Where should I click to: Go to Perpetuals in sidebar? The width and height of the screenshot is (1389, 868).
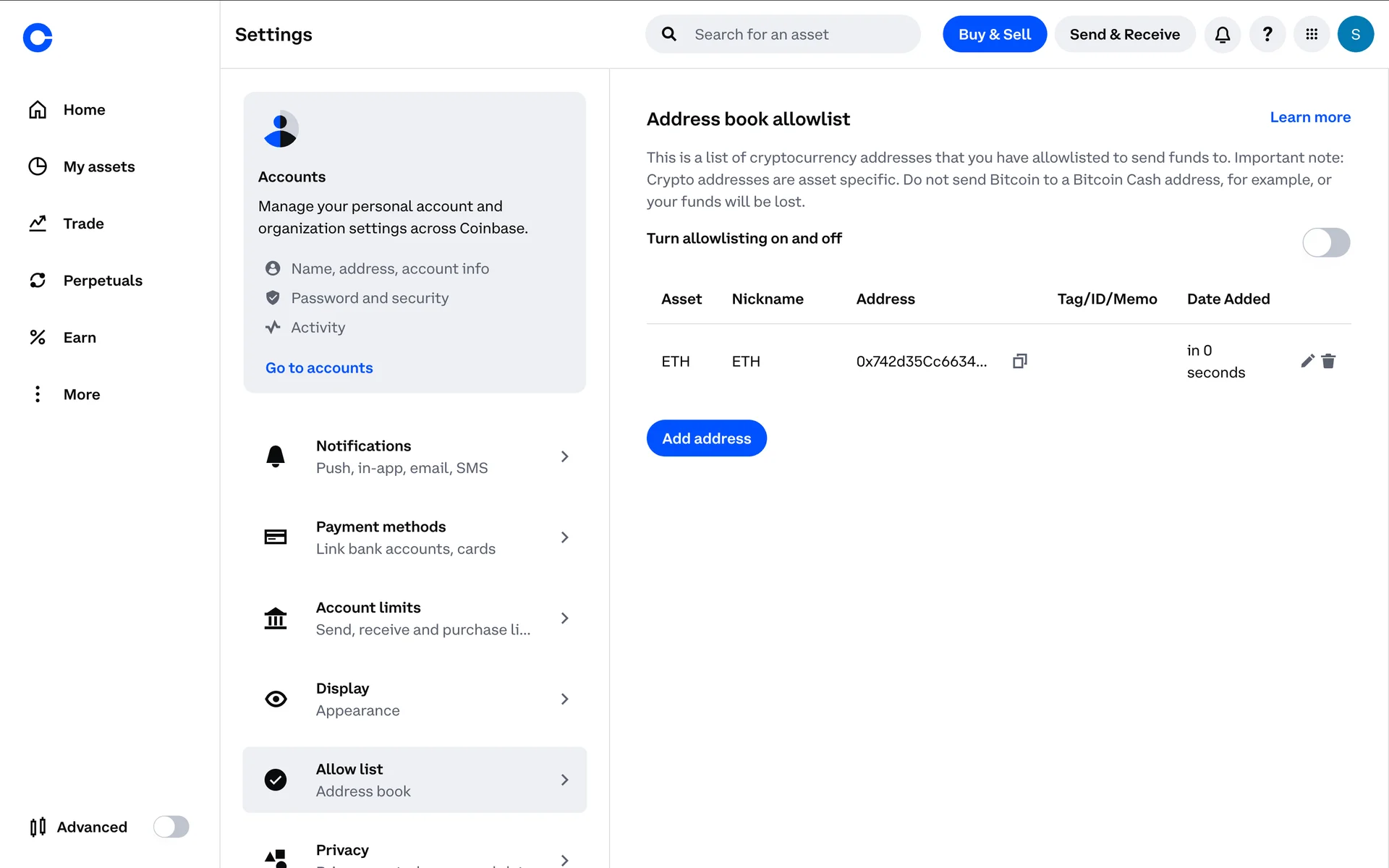coord(103,281)
